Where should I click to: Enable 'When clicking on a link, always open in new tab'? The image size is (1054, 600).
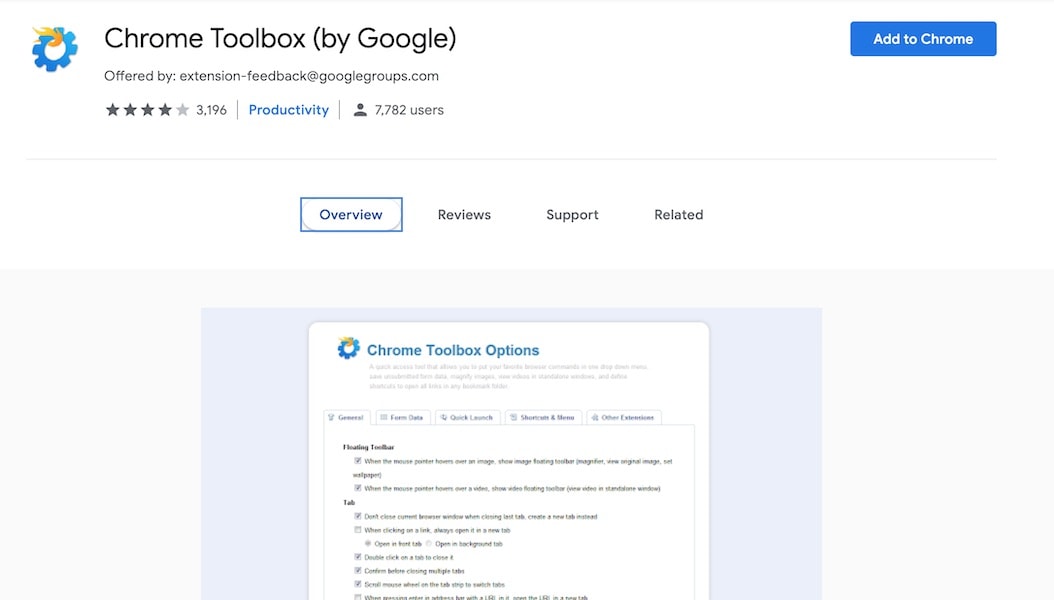pos(358,530)
